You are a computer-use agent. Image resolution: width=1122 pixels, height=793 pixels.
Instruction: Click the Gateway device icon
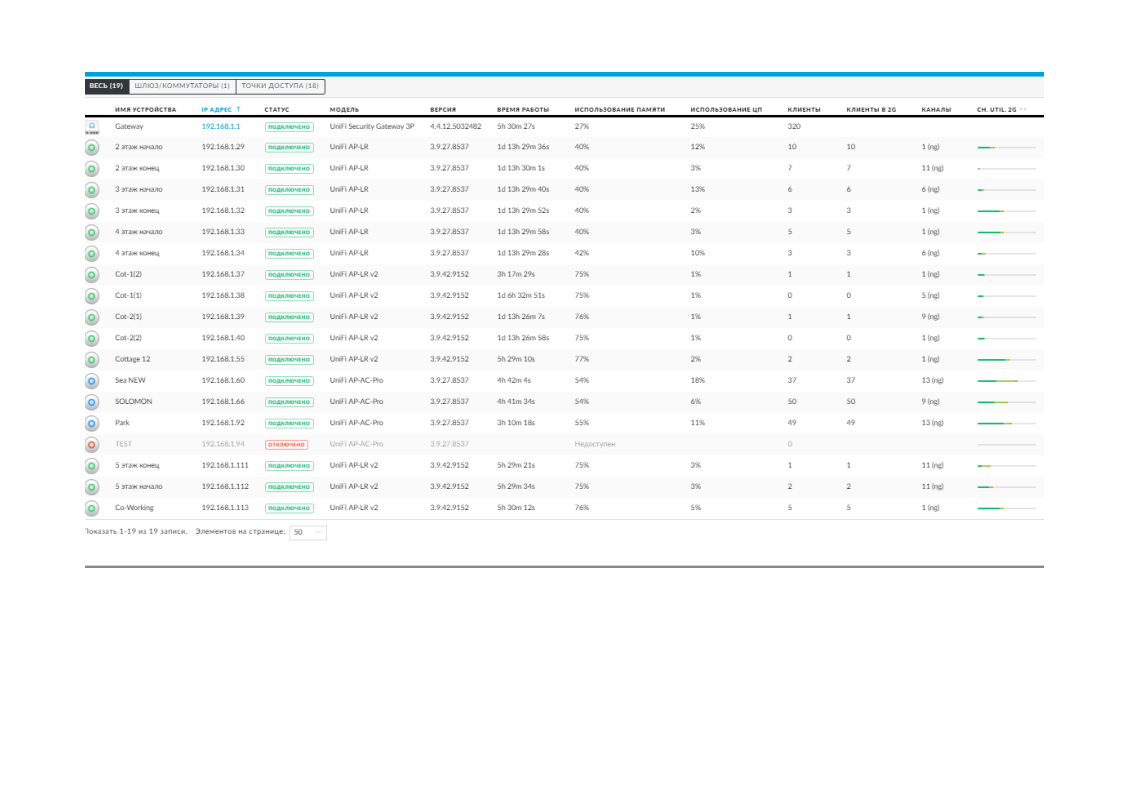pyautogui.click(x=91, y=127)
